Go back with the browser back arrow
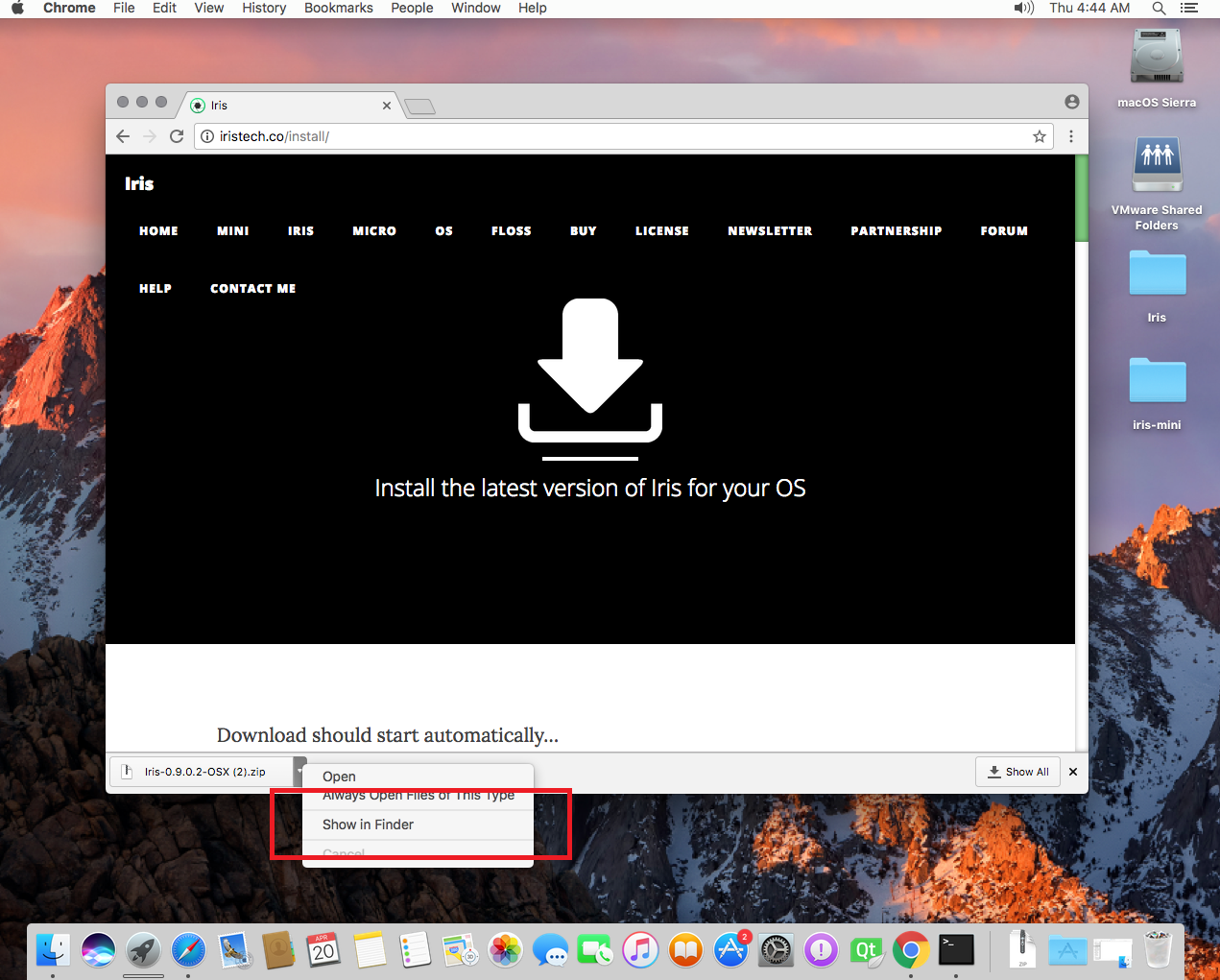The image size is (1220, 980). click(123, 136)
